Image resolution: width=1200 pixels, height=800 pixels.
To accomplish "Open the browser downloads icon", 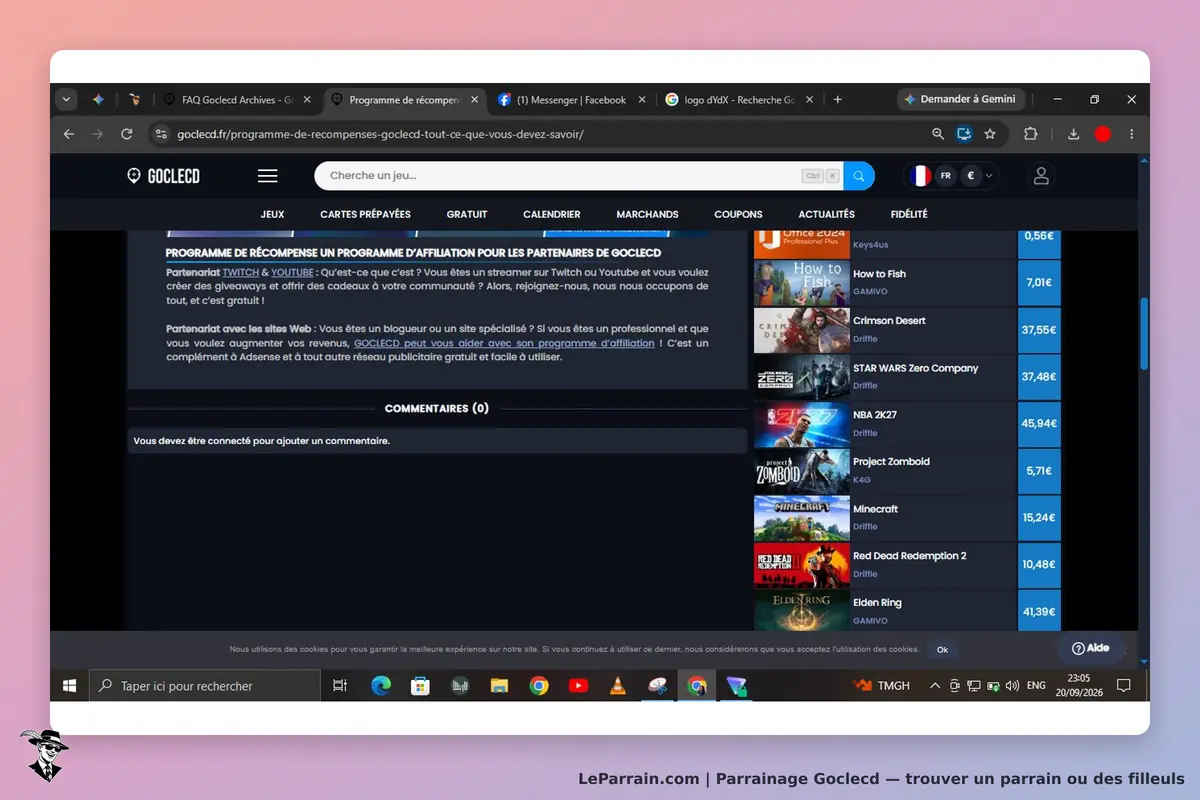I will tap(1074, 134).
